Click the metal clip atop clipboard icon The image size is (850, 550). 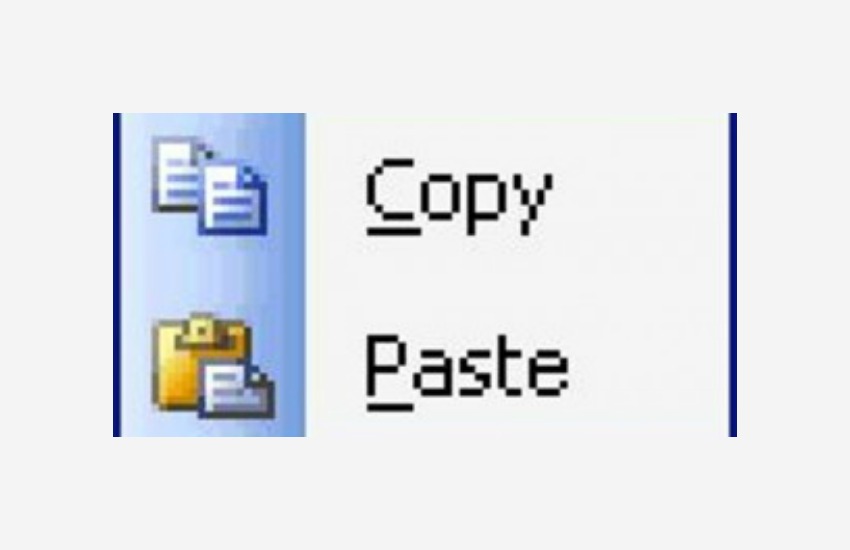[x=203, y=329]
